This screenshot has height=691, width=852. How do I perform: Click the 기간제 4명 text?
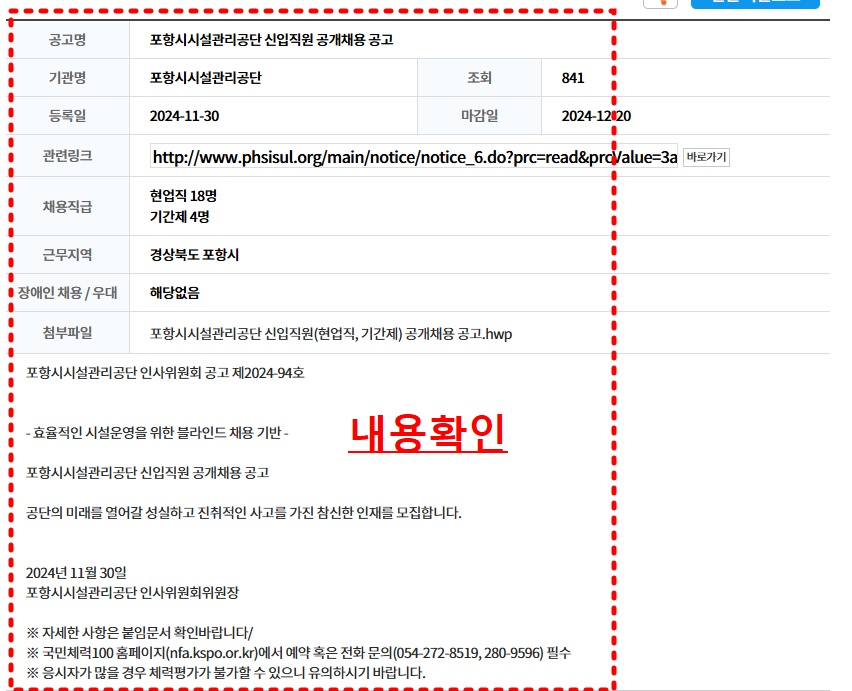(179, 217)
